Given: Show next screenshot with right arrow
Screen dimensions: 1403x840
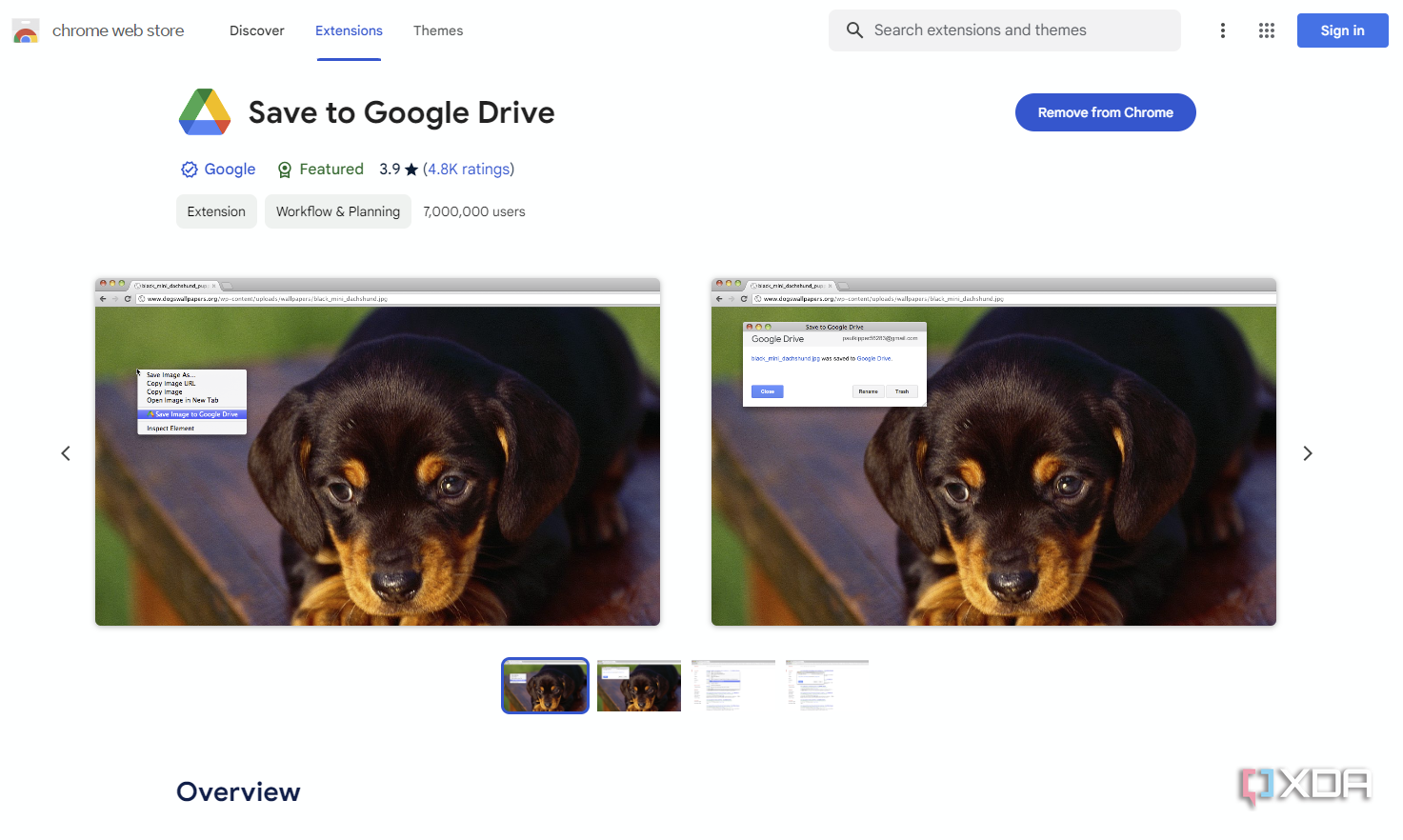Looking at the screenshot, I should pos(1308,453).
